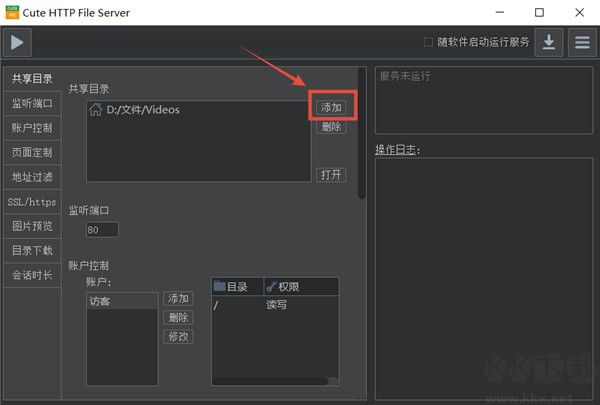Click 删除 next to the 访客 account list

[x=178, y=318]
